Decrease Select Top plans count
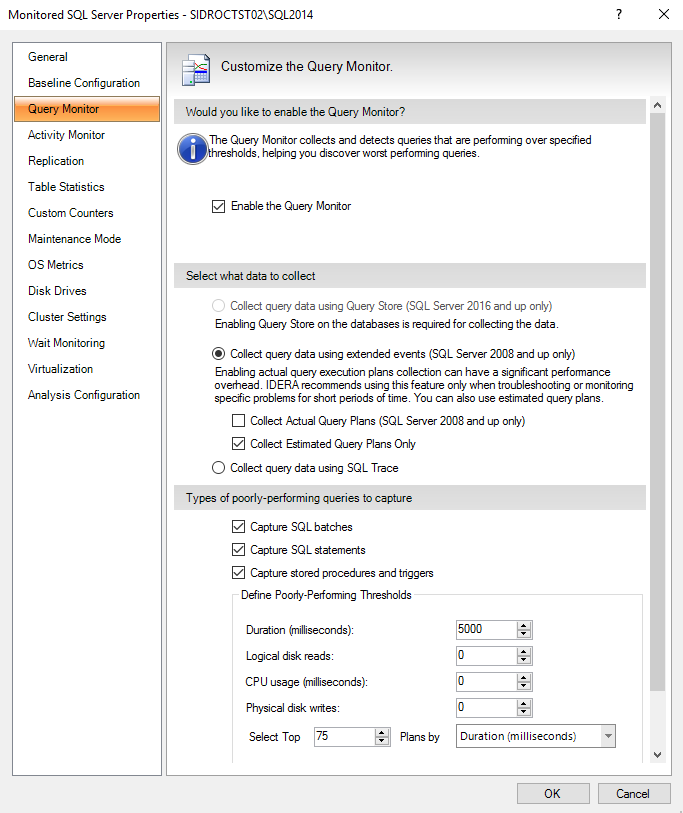The height and width of the screenshot is (813, 683). coord(382,740)
